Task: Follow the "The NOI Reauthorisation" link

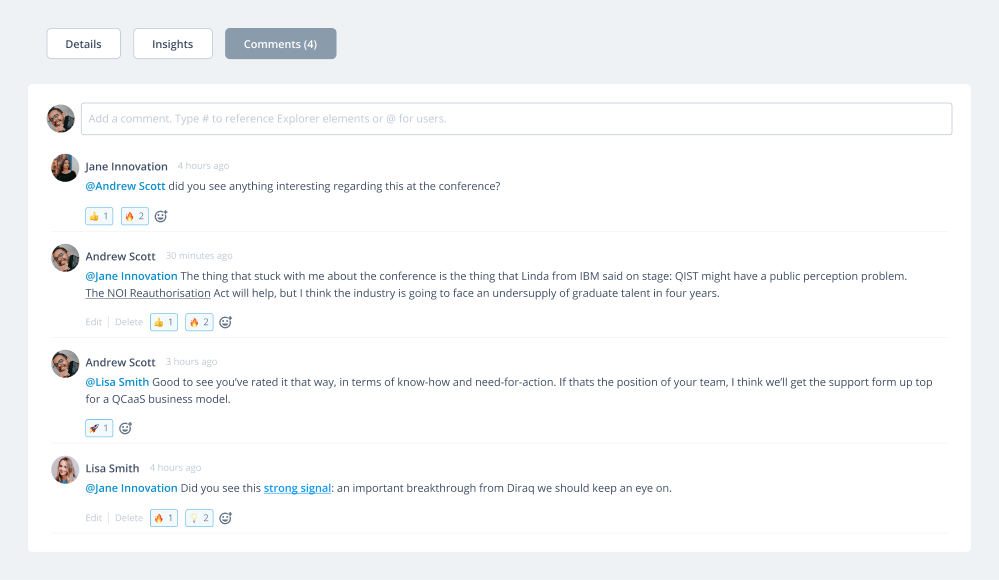Action: (148, 293)
